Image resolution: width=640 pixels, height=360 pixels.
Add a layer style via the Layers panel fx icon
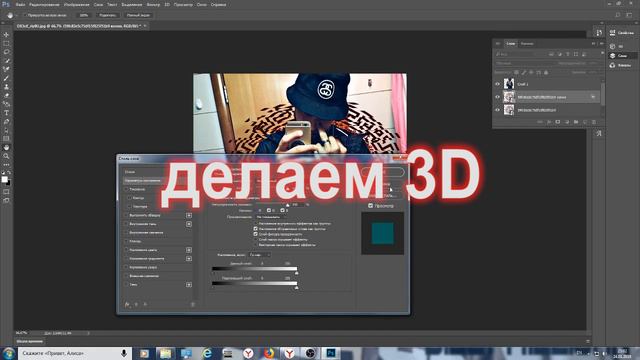(x=549, y=122)
